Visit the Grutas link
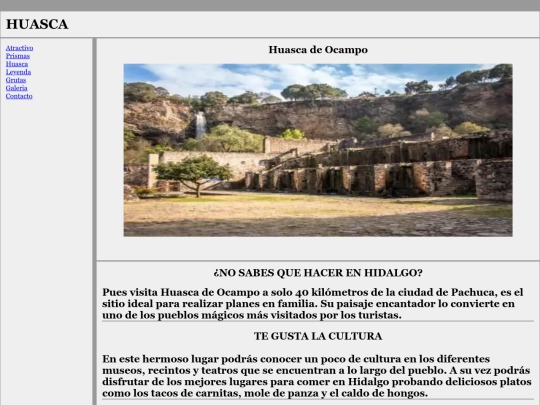The image size is (540, 405). [16, 80]
